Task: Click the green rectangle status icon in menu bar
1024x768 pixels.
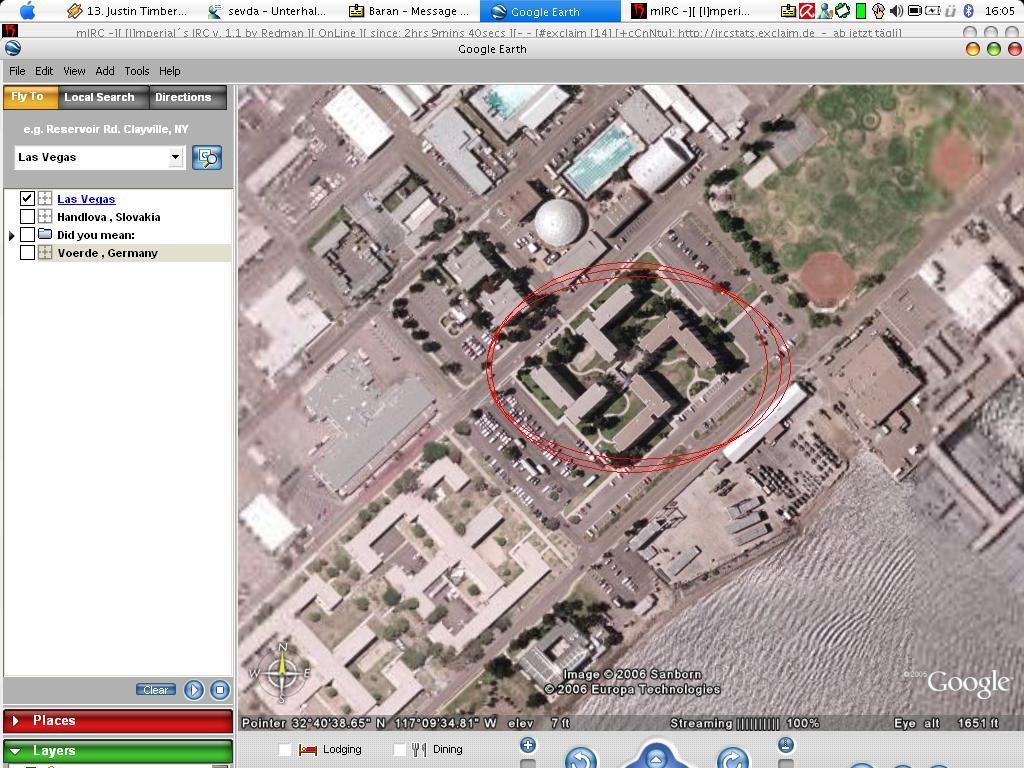Action: [861, 10]
